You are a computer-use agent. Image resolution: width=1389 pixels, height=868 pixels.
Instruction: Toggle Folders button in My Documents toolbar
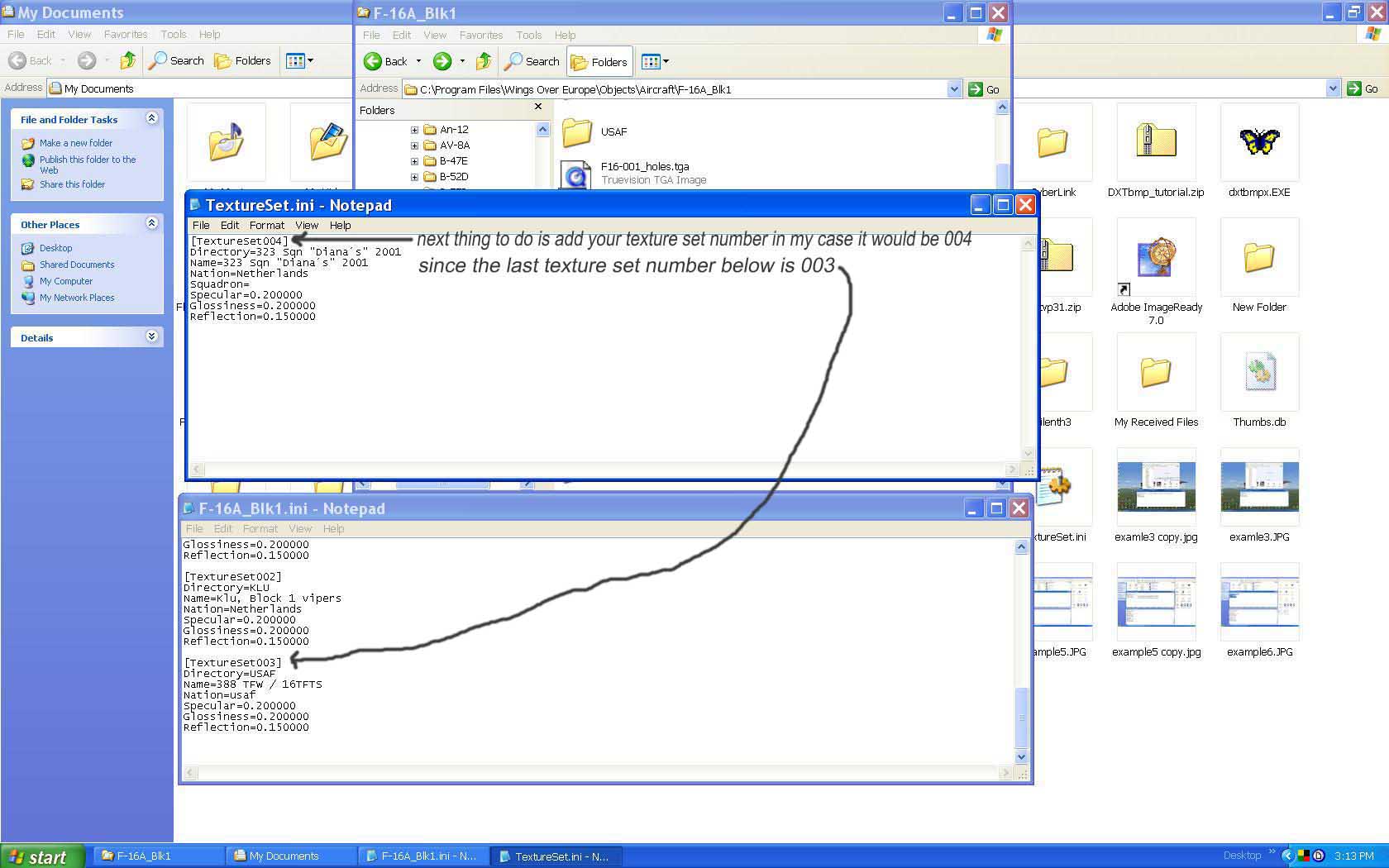pyautogui.click(x=242, y=60)
